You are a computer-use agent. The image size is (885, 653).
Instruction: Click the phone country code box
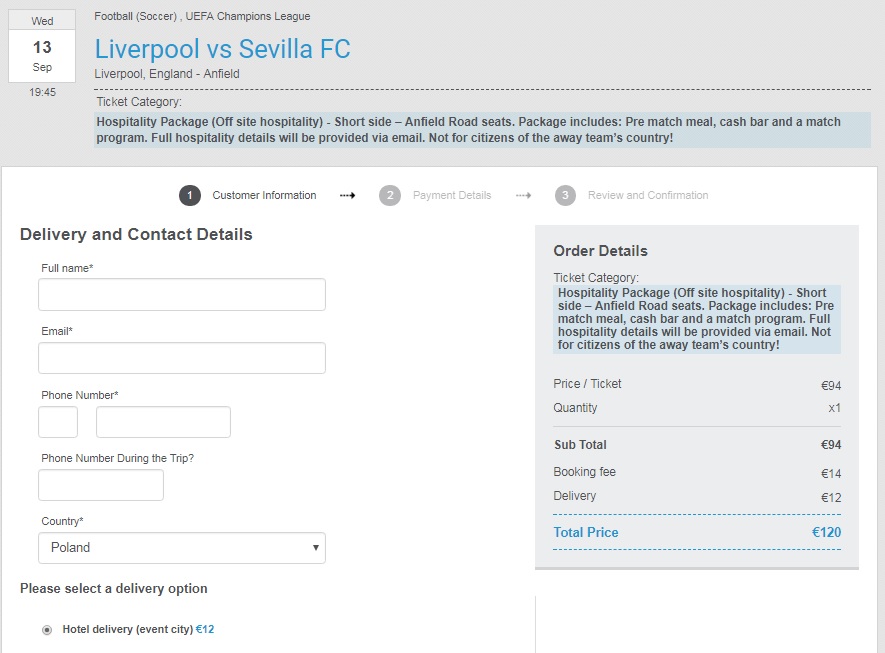(58, 422)
